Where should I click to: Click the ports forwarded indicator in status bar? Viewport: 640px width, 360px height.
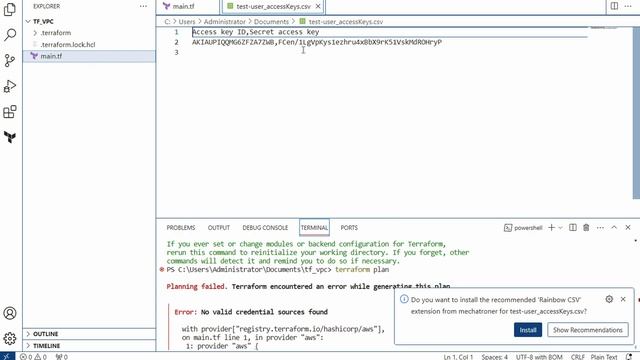click(62, 357)
